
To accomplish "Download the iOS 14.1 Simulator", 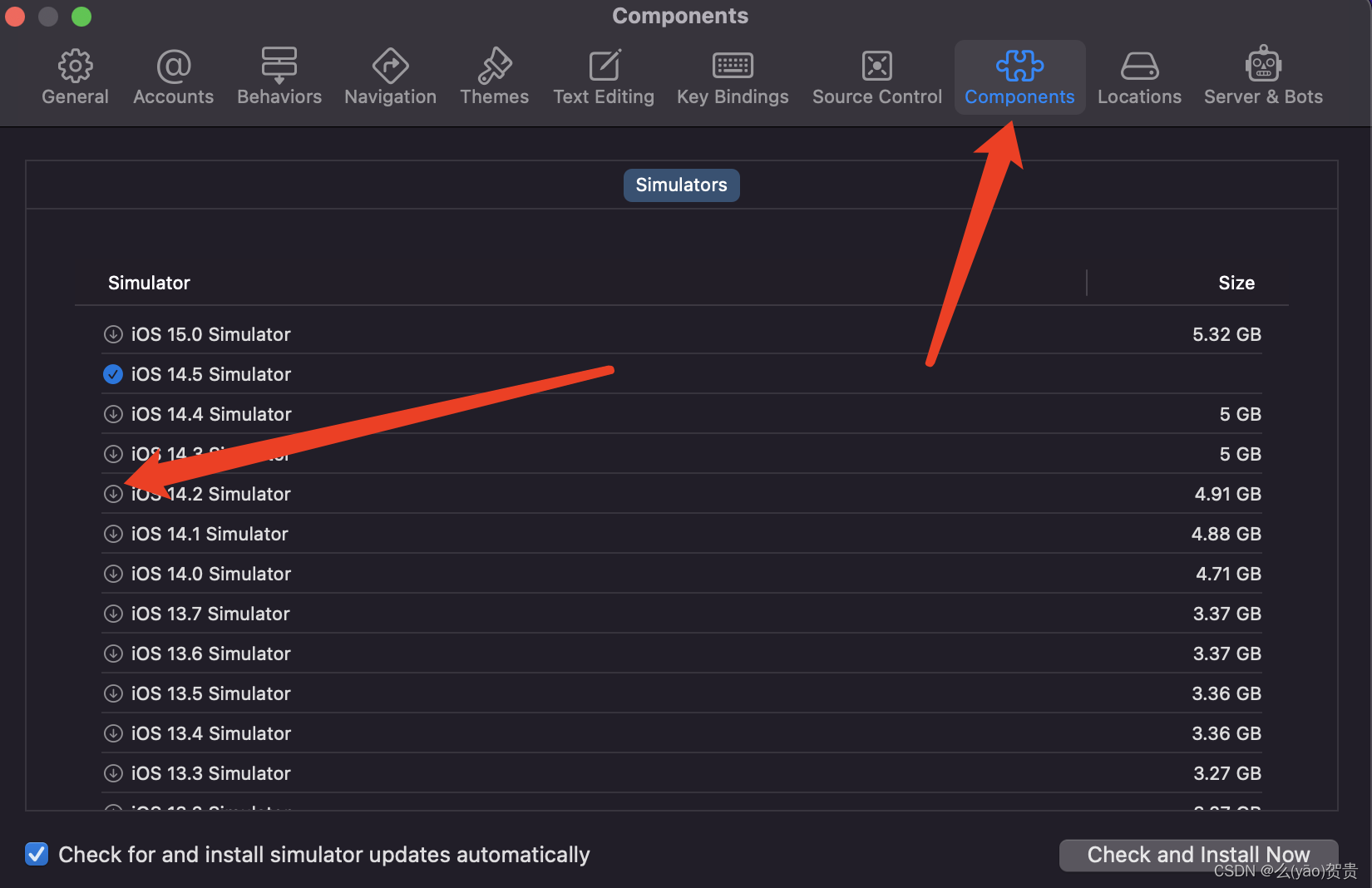I will 113,534.
